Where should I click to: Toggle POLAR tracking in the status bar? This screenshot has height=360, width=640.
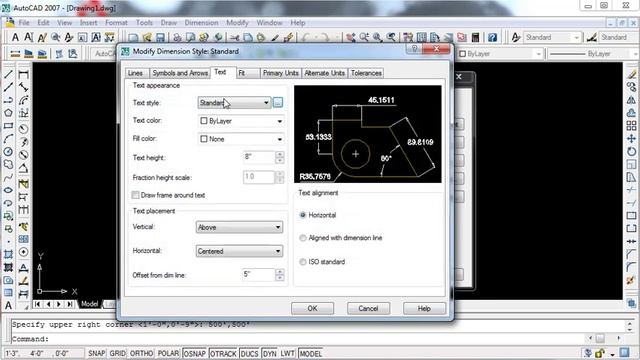coord(168,353)
